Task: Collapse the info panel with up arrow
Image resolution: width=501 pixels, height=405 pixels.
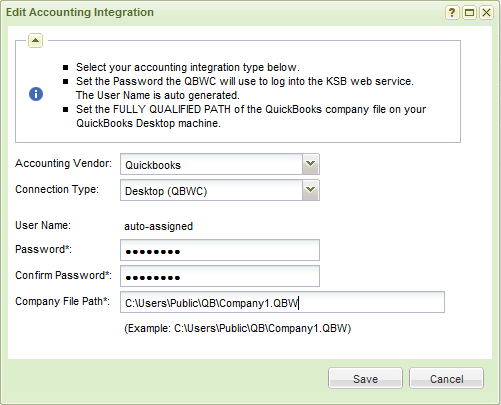Action: [x=35, y=41]
